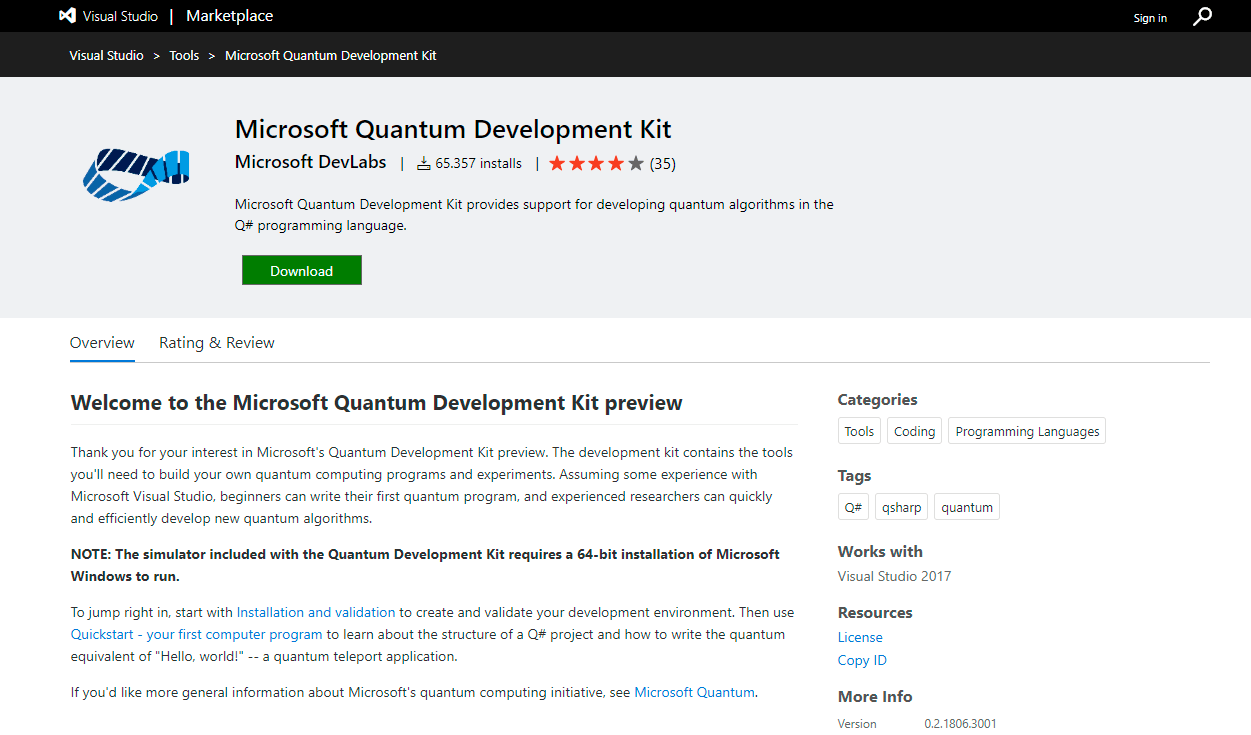Click version number 0.2.1806.3001
1251x735 pixels.
click(x=960, y=723)
